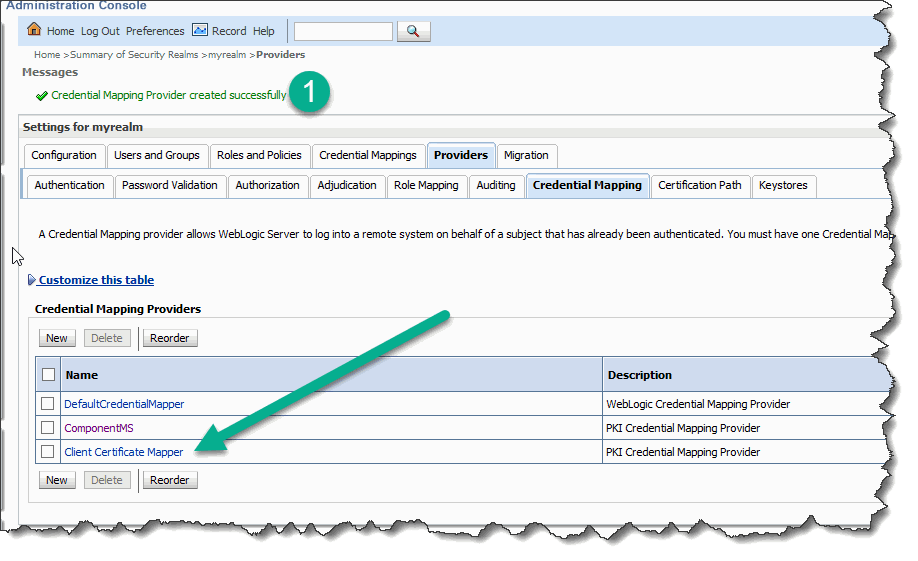This screenshot has width=918, height=561.
Task: Open the Keystores sub-tab
Action: pyautogui.click(x=783, y=186)
